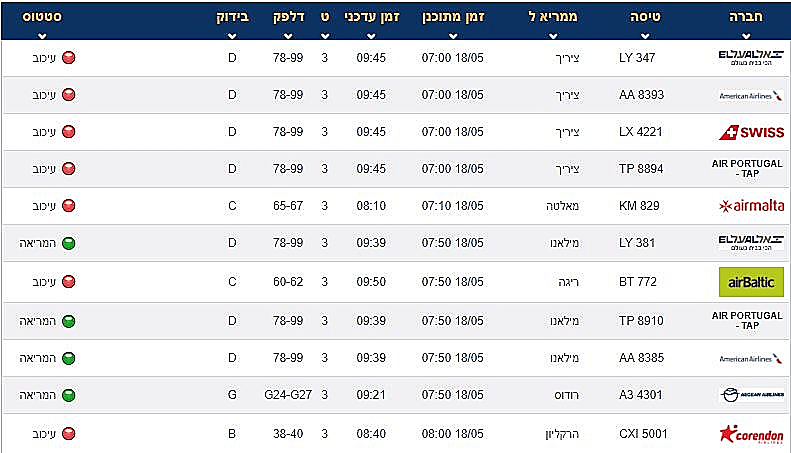Open flight number TP 8910
The height and width of the screenshot is (453, 791).
click(641, 321)
